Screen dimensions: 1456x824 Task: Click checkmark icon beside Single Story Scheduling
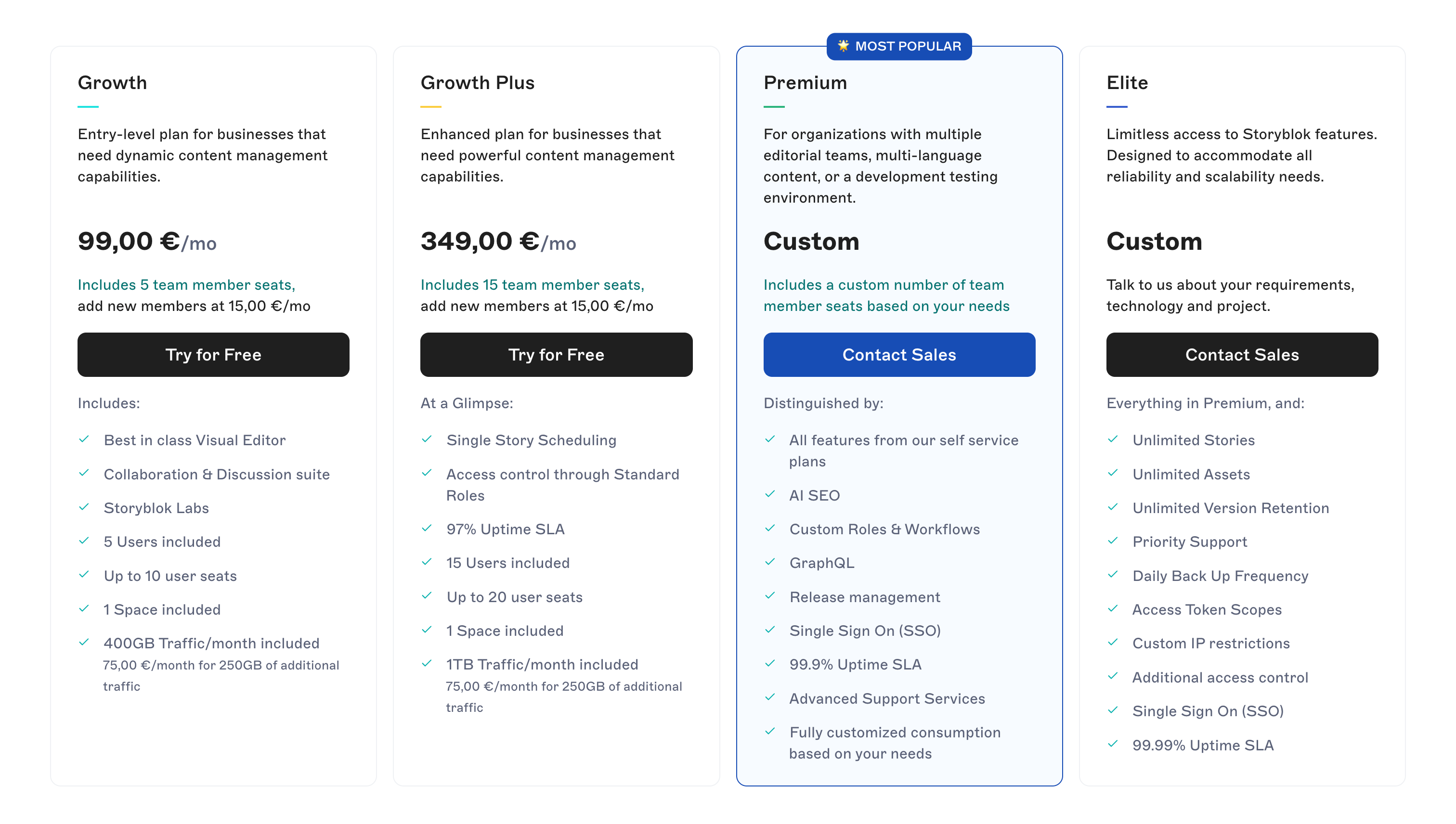[x=427, y=439]
